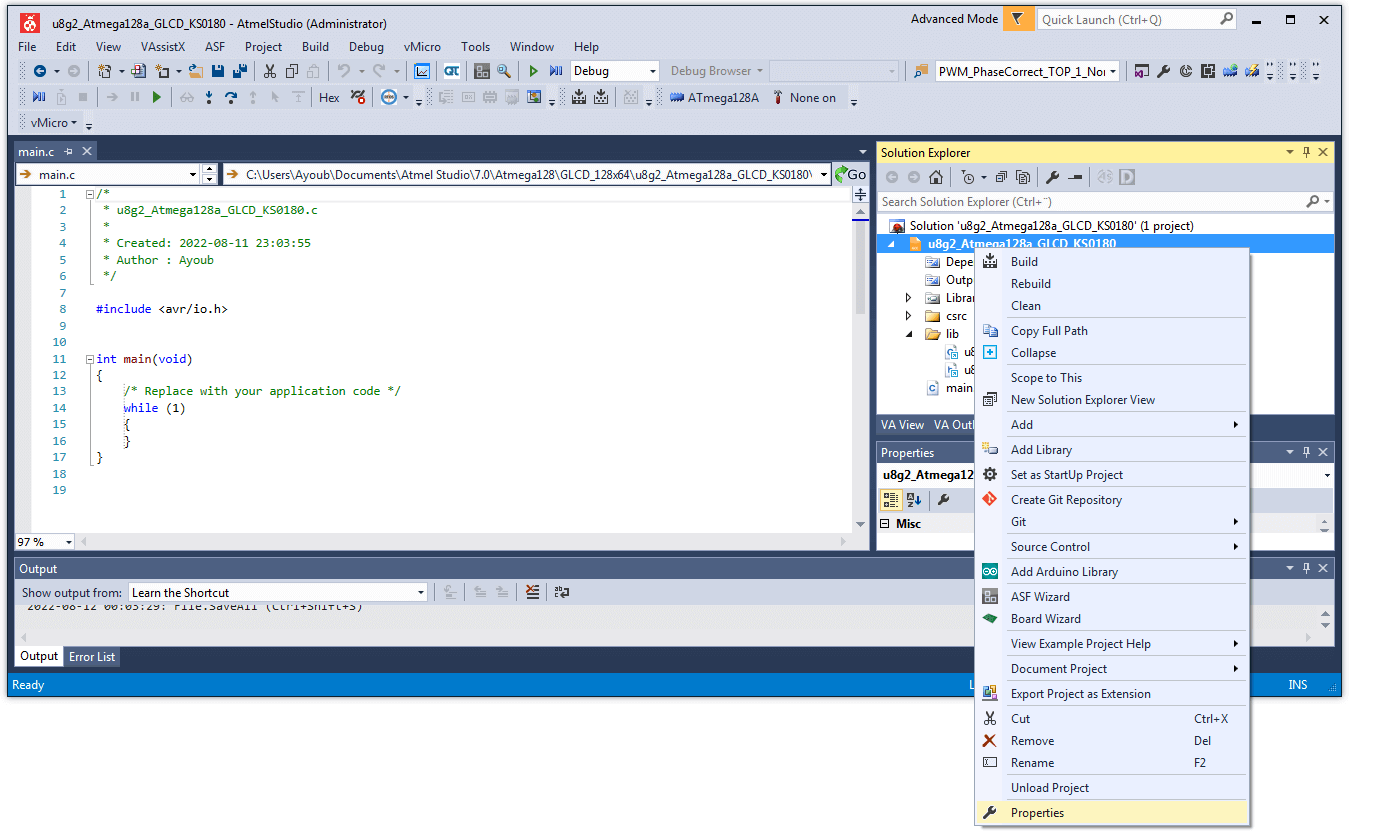The image size is (1375, 831).
Task: Click the Find in Files magnifier icon
Action: (x=504, y=71)
